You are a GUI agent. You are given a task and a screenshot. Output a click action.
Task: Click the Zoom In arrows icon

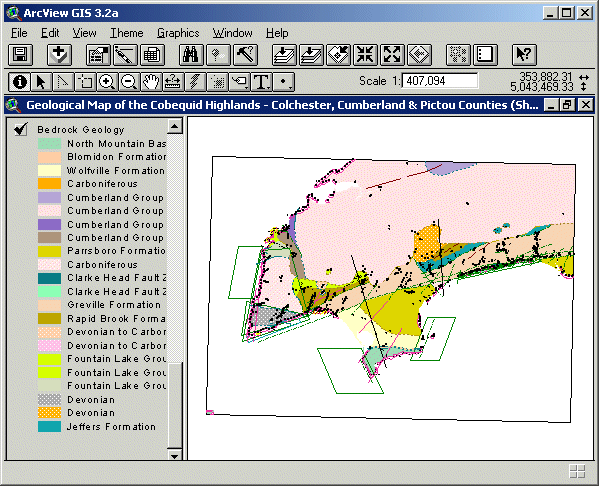coord(366,55)
